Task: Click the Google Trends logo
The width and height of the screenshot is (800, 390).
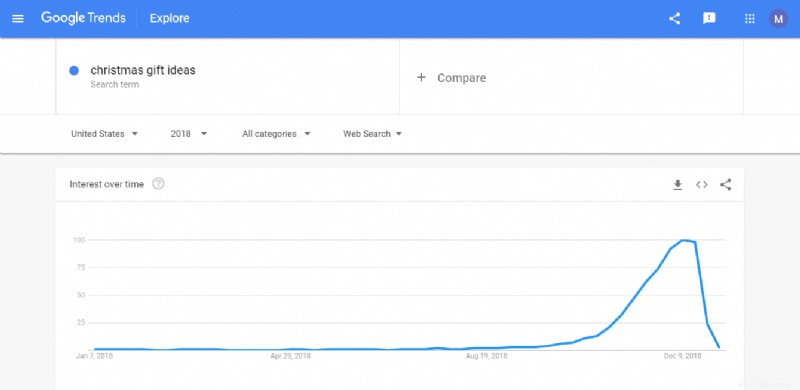Action: (83, 18)
